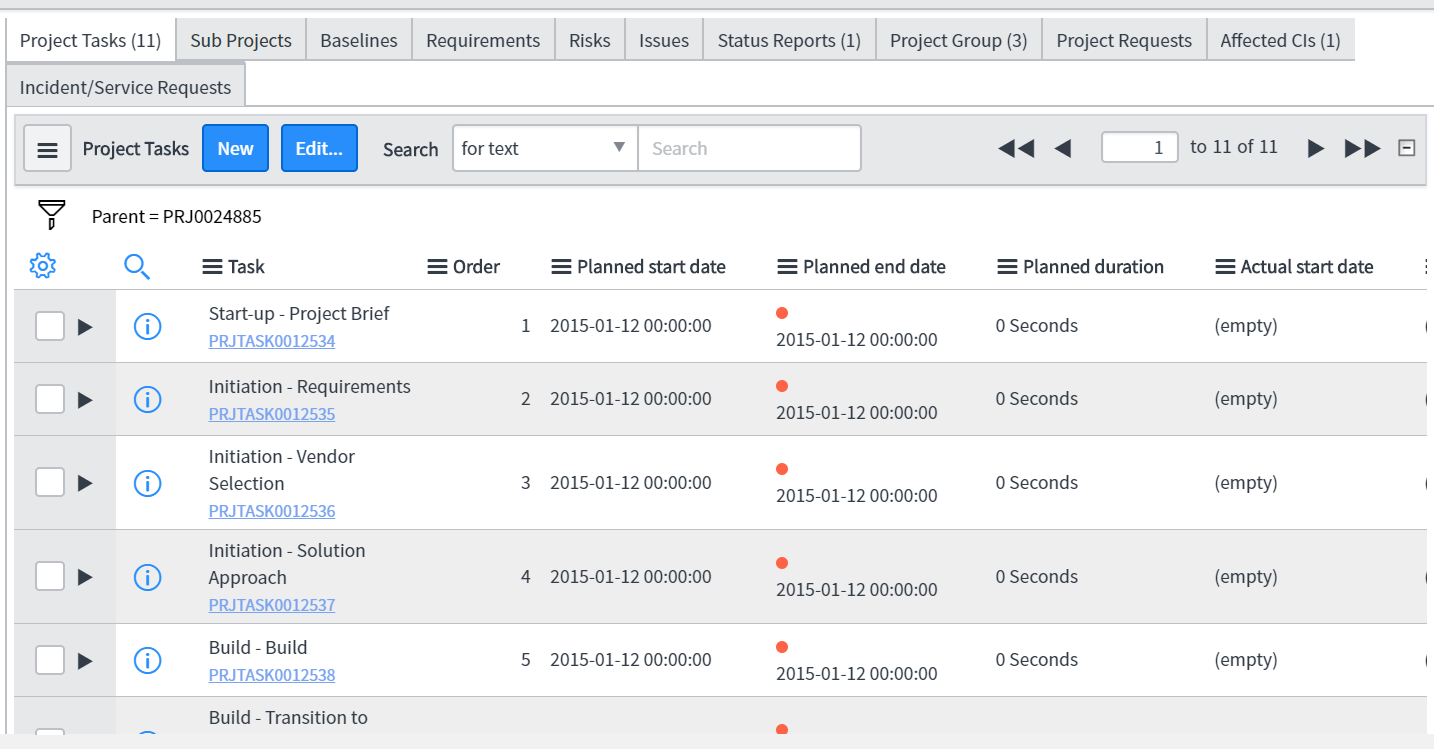Go to the last page of results

(x=1362, y=149)
